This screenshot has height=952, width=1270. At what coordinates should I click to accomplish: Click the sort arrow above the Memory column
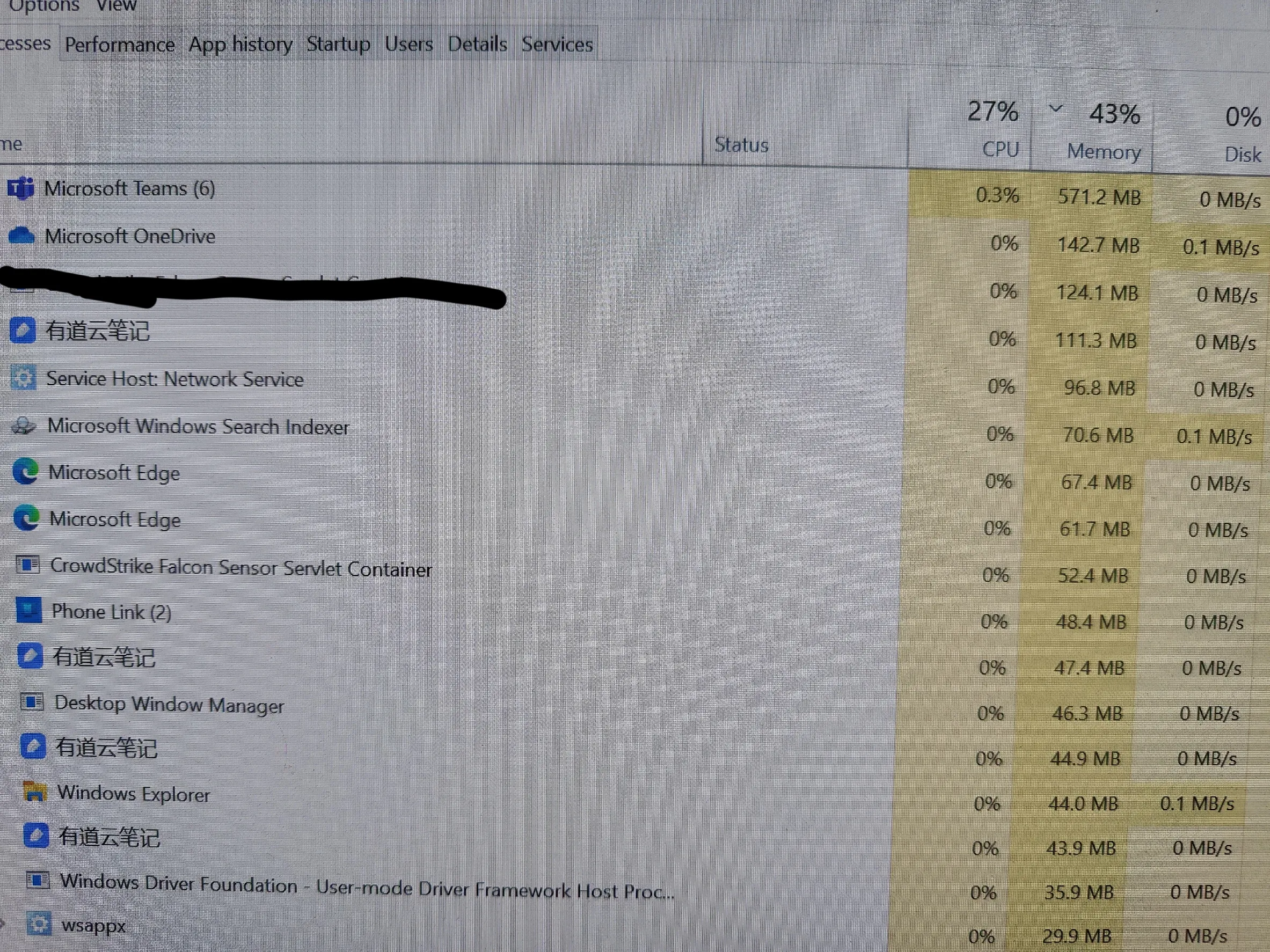(x=1056, y=107)
